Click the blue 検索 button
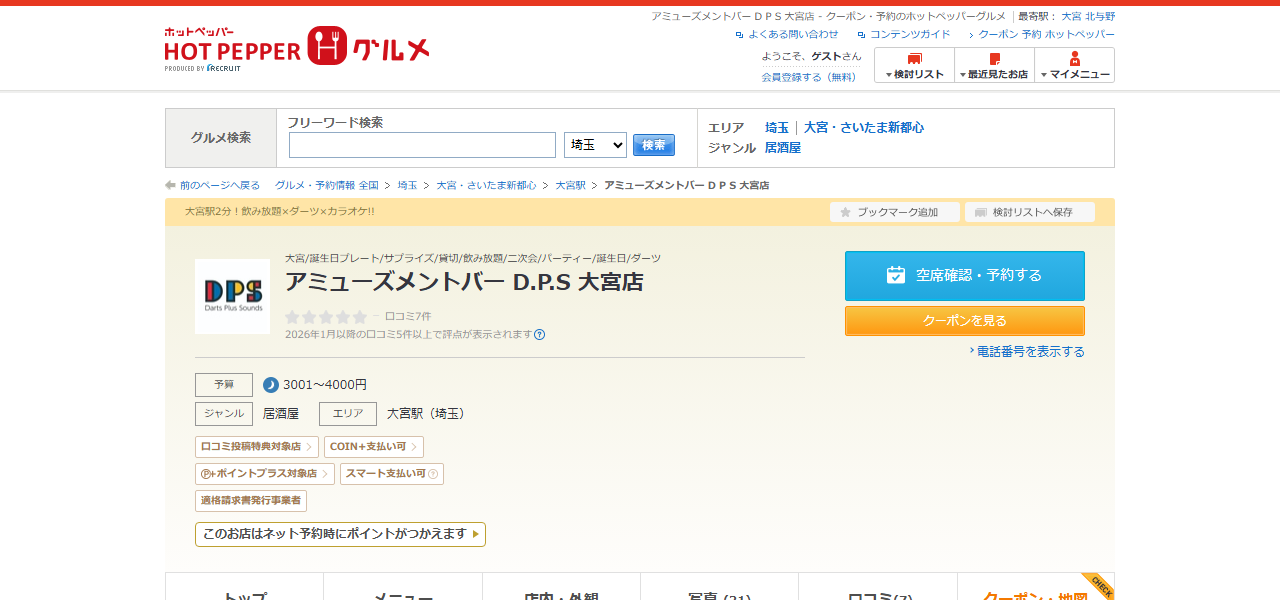Image resolution: width=1280 pixels, height=600 pixels. 654,145
